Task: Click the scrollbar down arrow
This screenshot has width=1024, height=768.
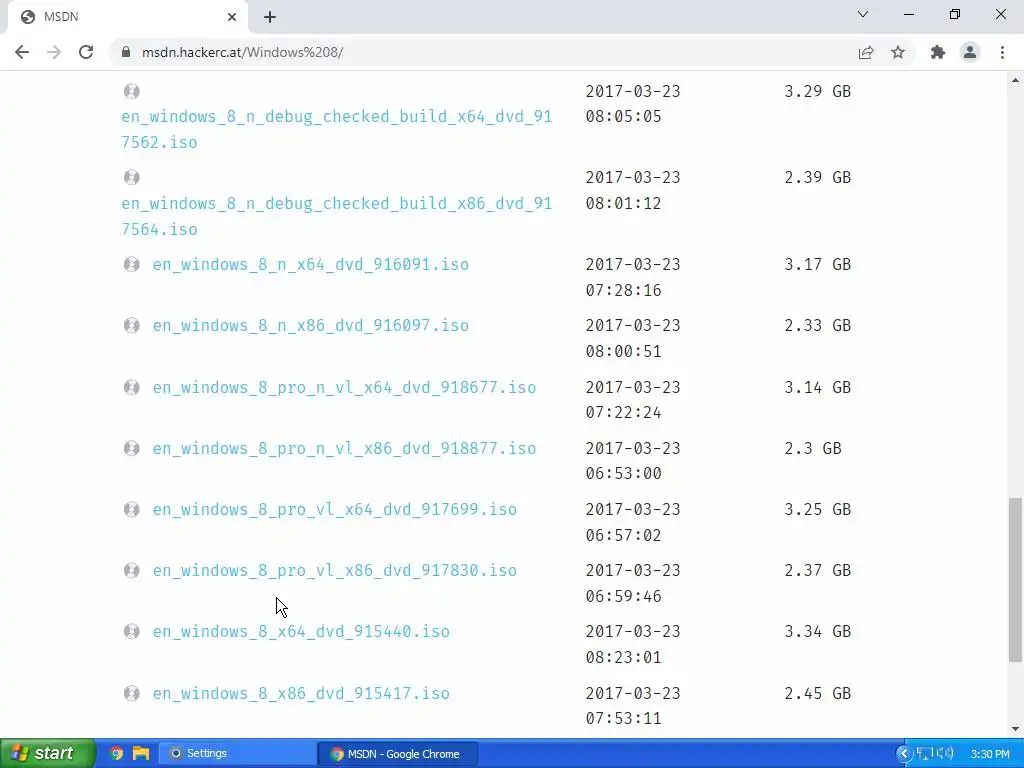Action: click(1015, 729)
